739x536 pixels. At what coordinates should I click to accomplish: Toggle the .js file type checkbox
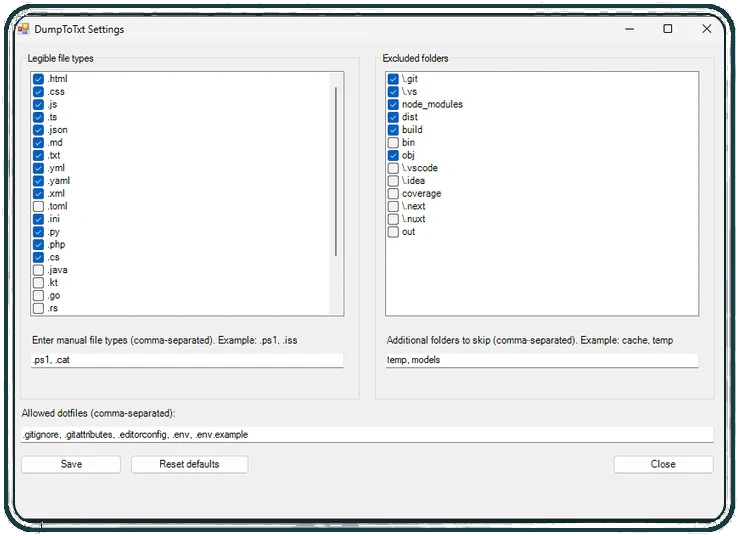[x=39, y=104]
